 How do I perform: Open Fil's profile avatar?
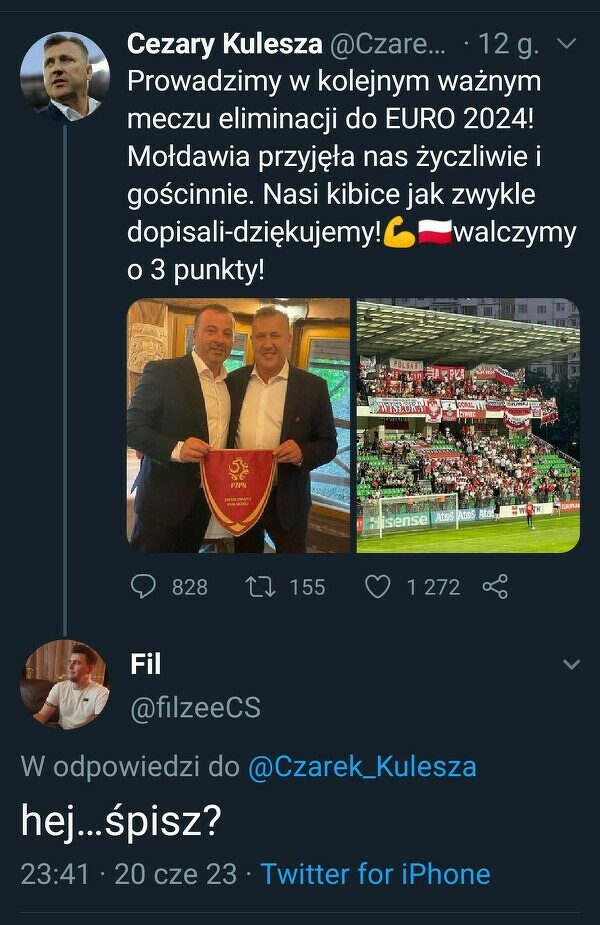[x=64, y=684]
